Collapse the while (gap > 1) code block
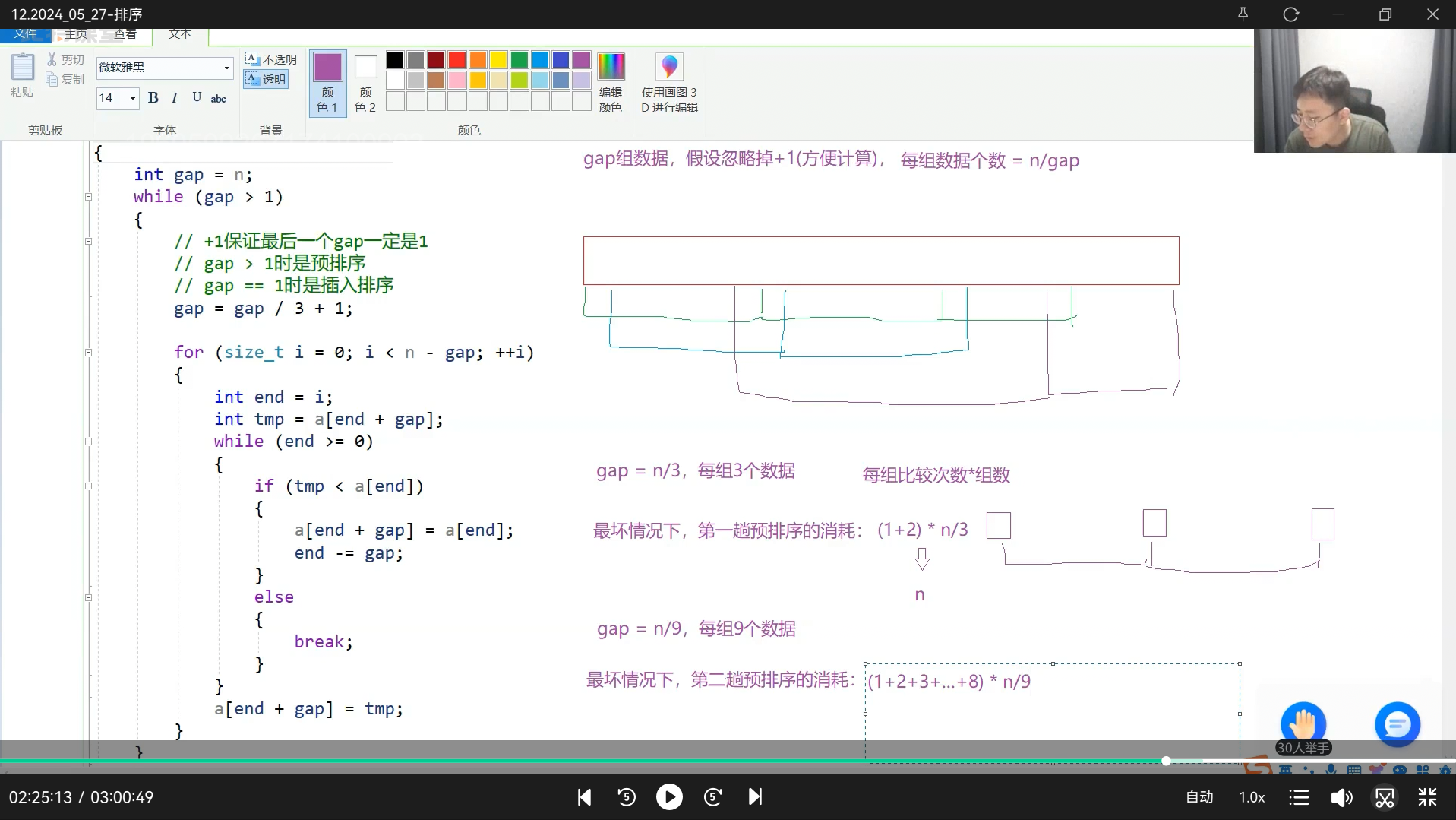 tap(88, 197)
